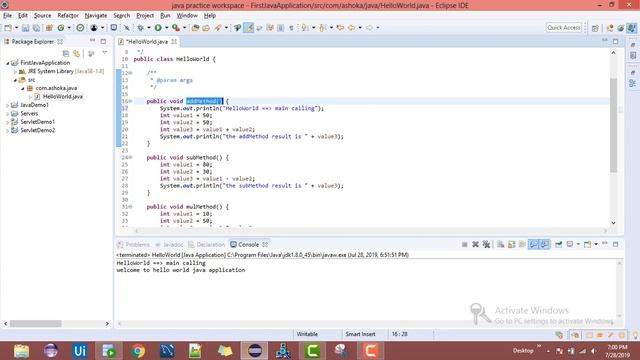Click the Back navigation arrow icon

click(351, 28)
